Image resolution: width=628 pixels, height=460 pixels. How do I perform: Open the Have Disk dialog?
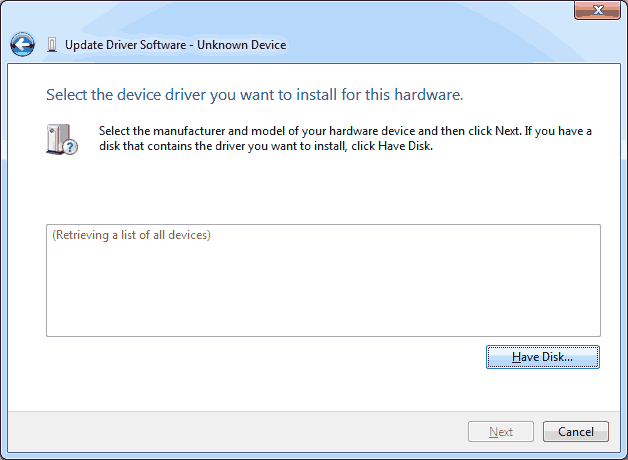click(543, 357)
